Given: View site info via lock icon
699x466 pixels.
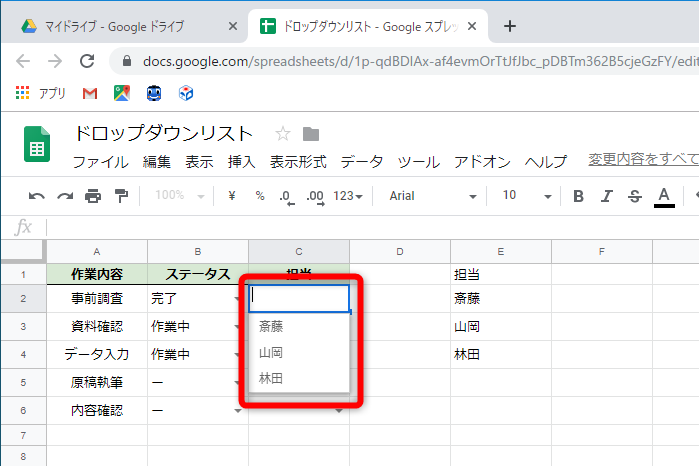Looking at the screenshot, I should (127, 61).
